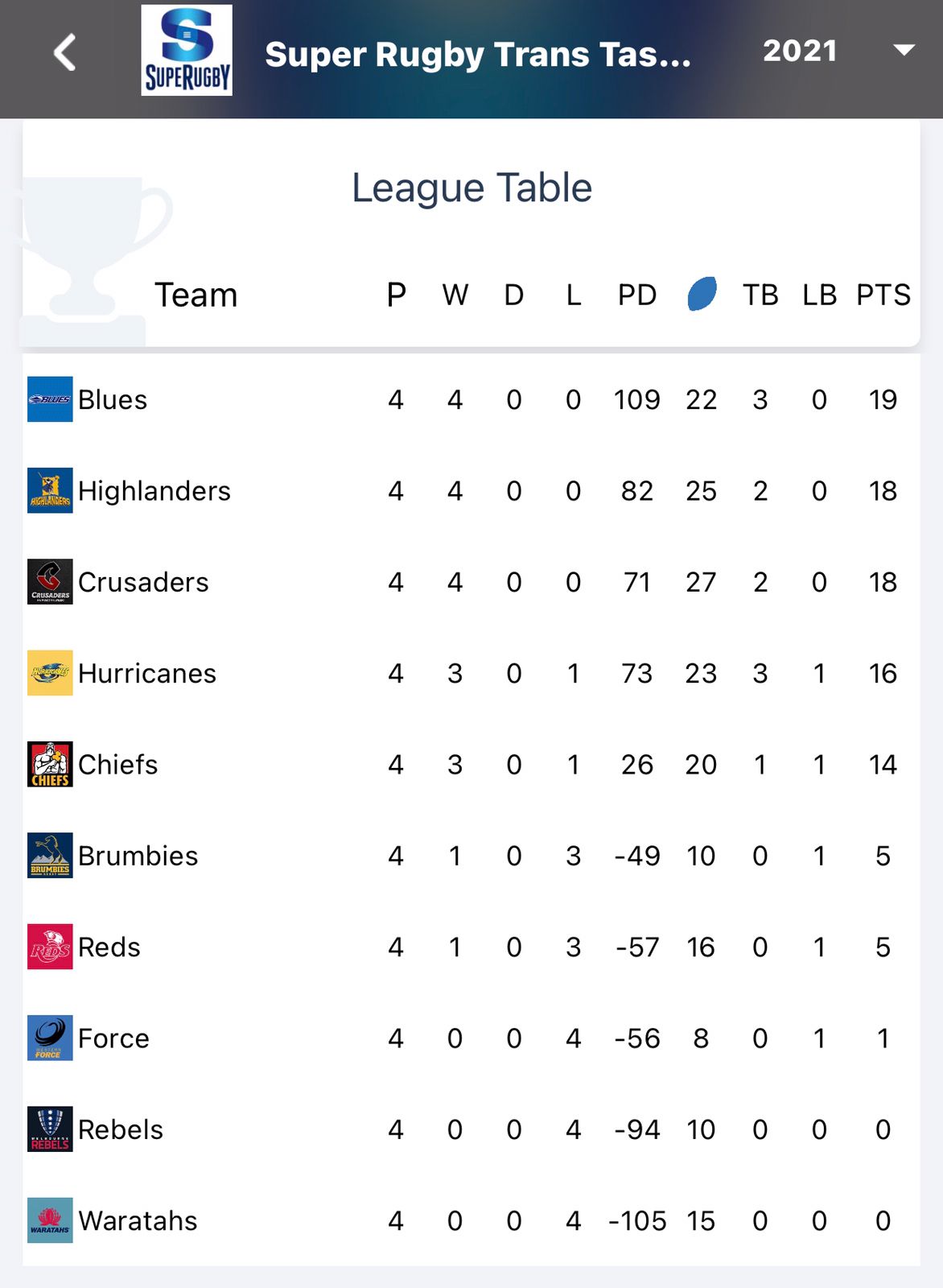Image resolution: width=943 pixels, height=1288 pixels.
Task: Tap the Super Rugby logo
Action: coord(187,51)
